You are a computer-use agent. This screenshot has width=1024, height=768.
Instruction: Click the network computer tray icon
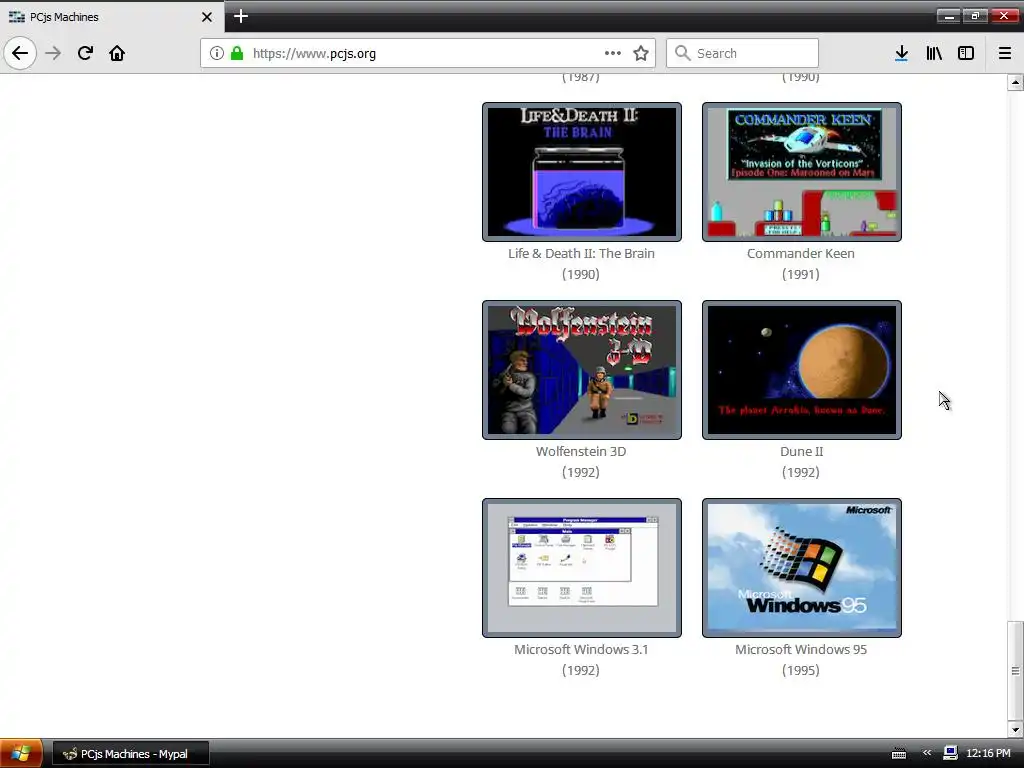(x=950, y=753)
